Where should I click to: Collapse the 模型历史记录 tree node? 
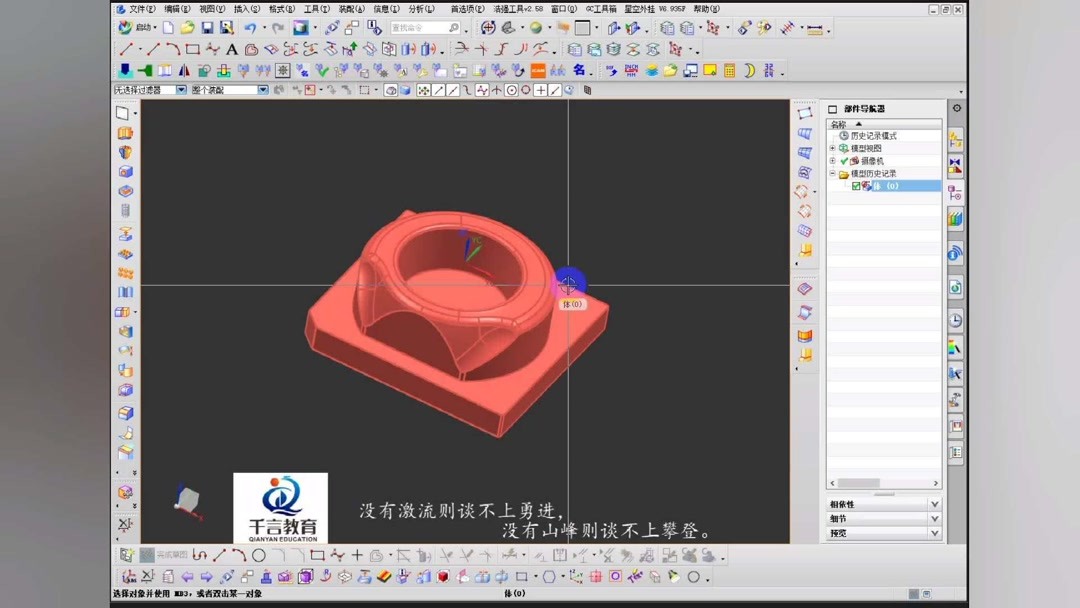coord(832,171)
